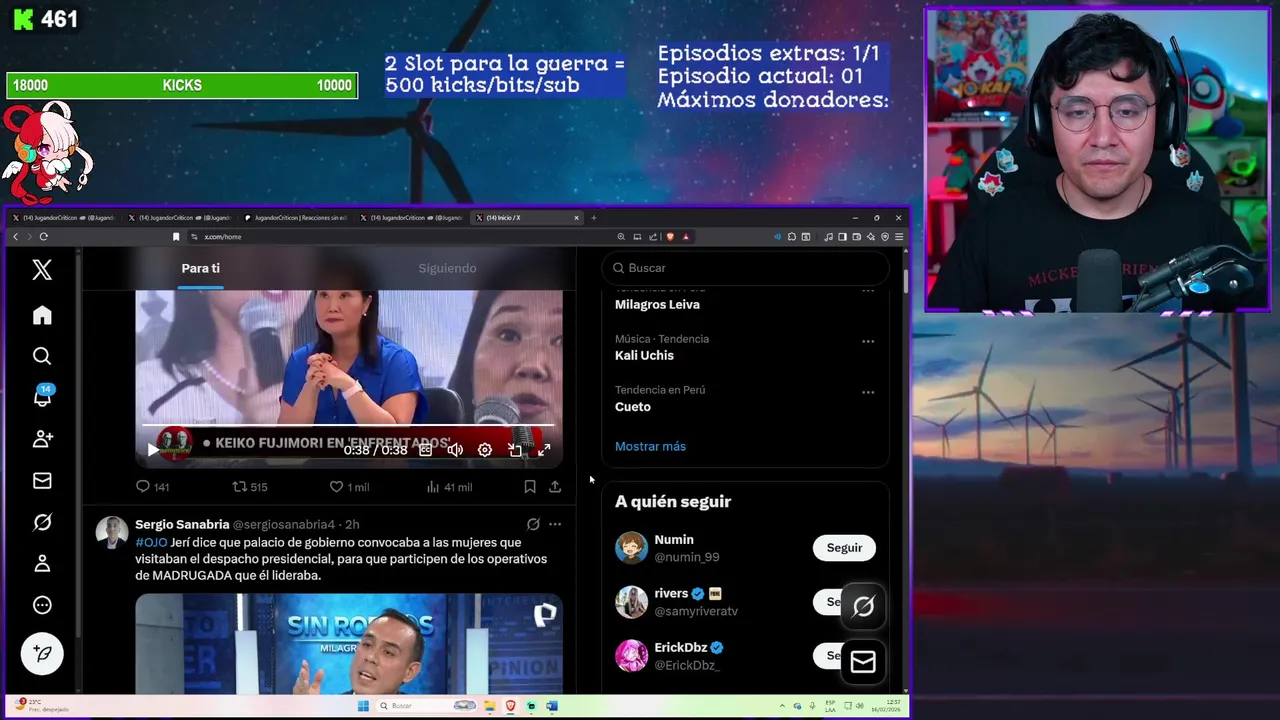1280x720 pixels.
Task: Open Sin Rodeos video thumbnail
Action: (349, 643)
